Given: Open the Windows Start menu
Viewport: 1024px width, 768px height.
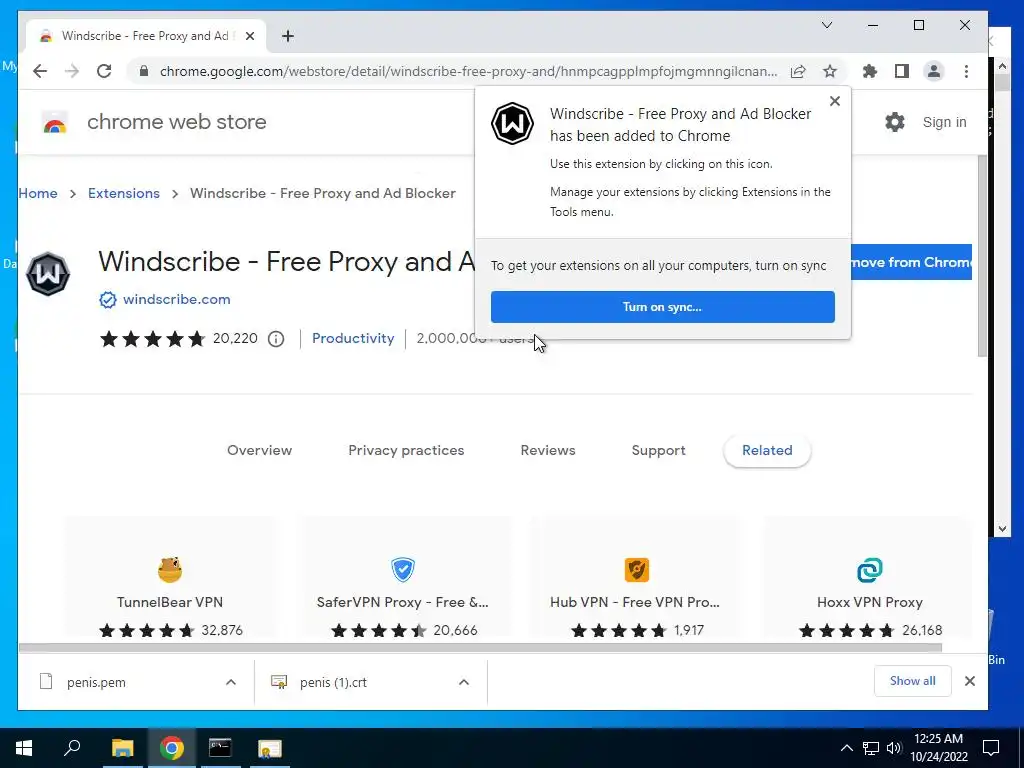Looking at the screenshot, I should coord(24,748).
